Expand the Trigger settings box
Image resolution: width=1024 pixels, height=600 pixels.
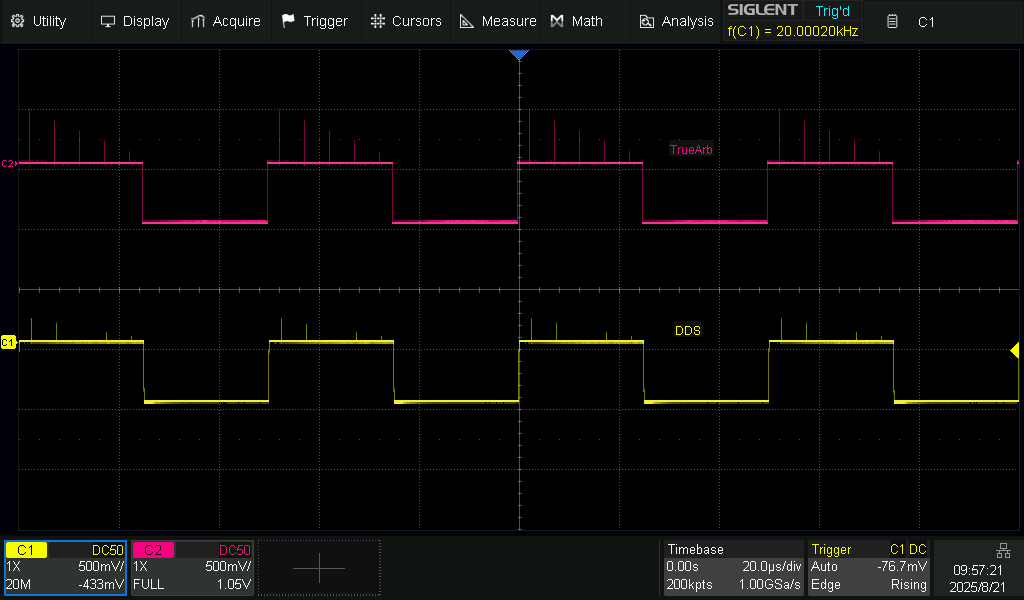(869, 567)
